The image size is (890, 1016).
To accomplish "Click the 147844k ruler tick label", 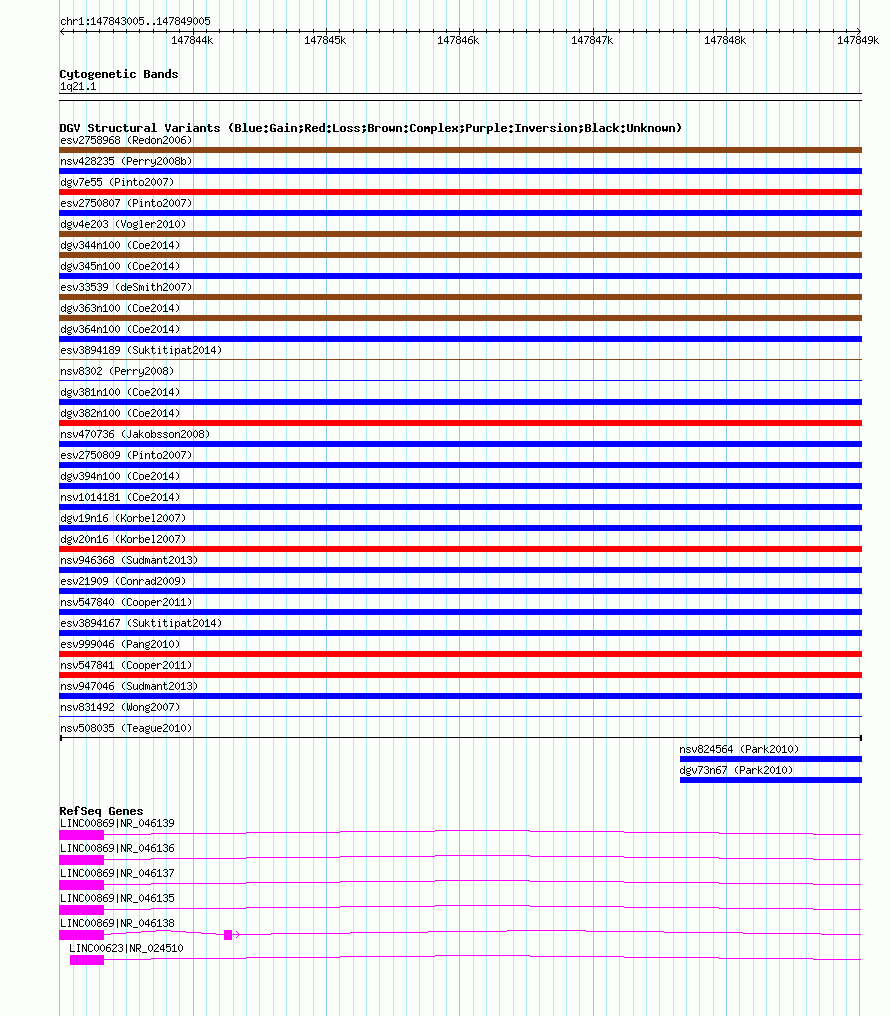I will click(192, 40).
